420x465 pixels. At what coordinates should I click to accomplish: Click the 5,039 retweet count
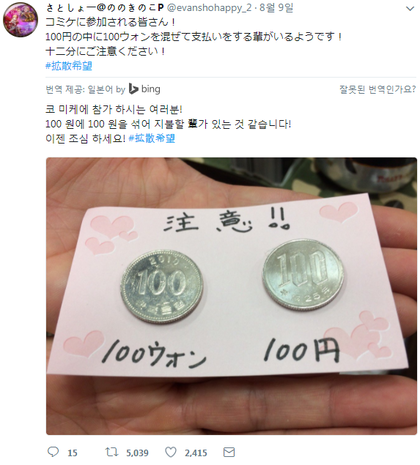click(137, 453)
